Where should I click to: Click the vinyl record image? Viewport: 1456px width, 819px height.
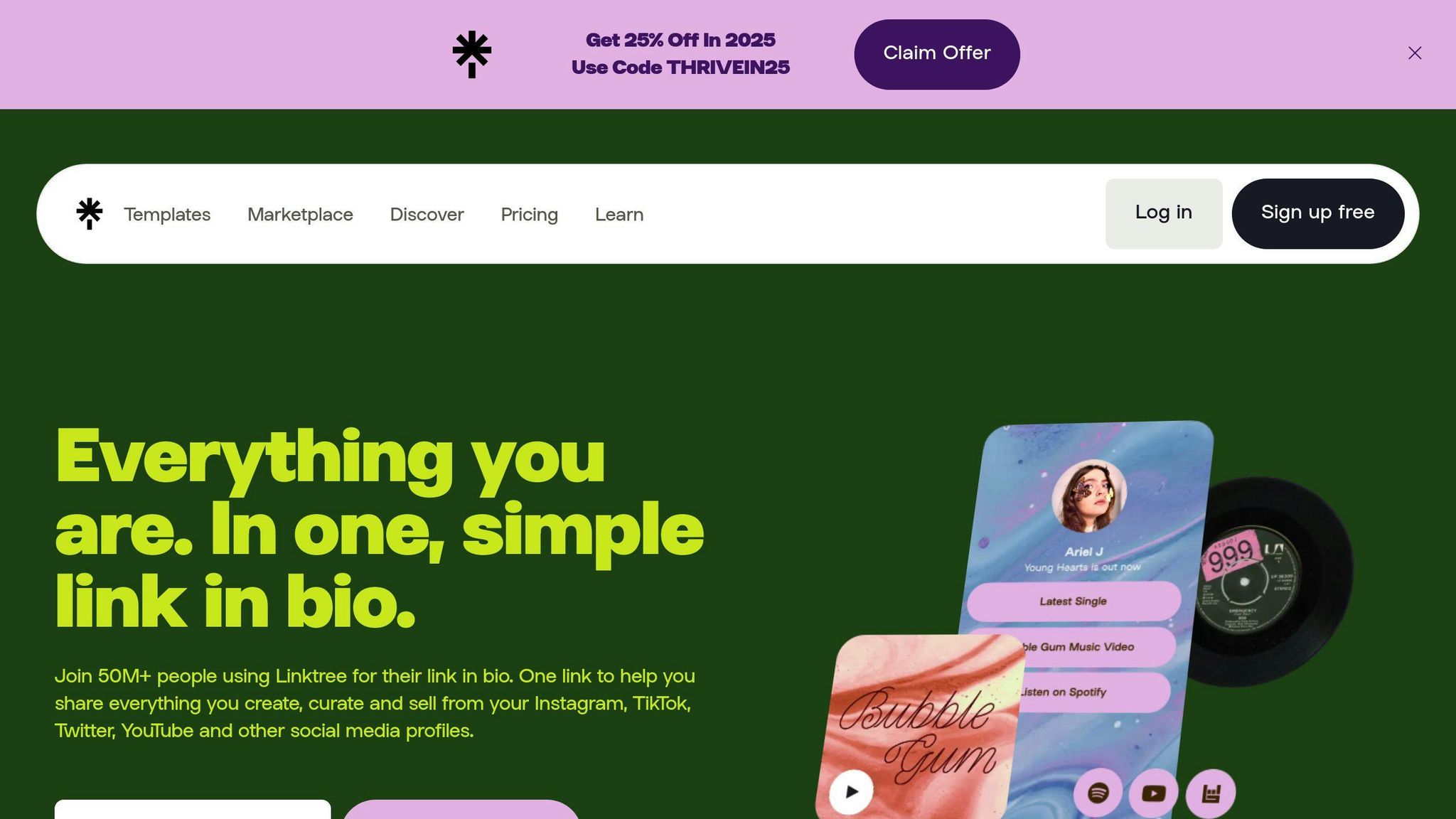[1273, 582]
